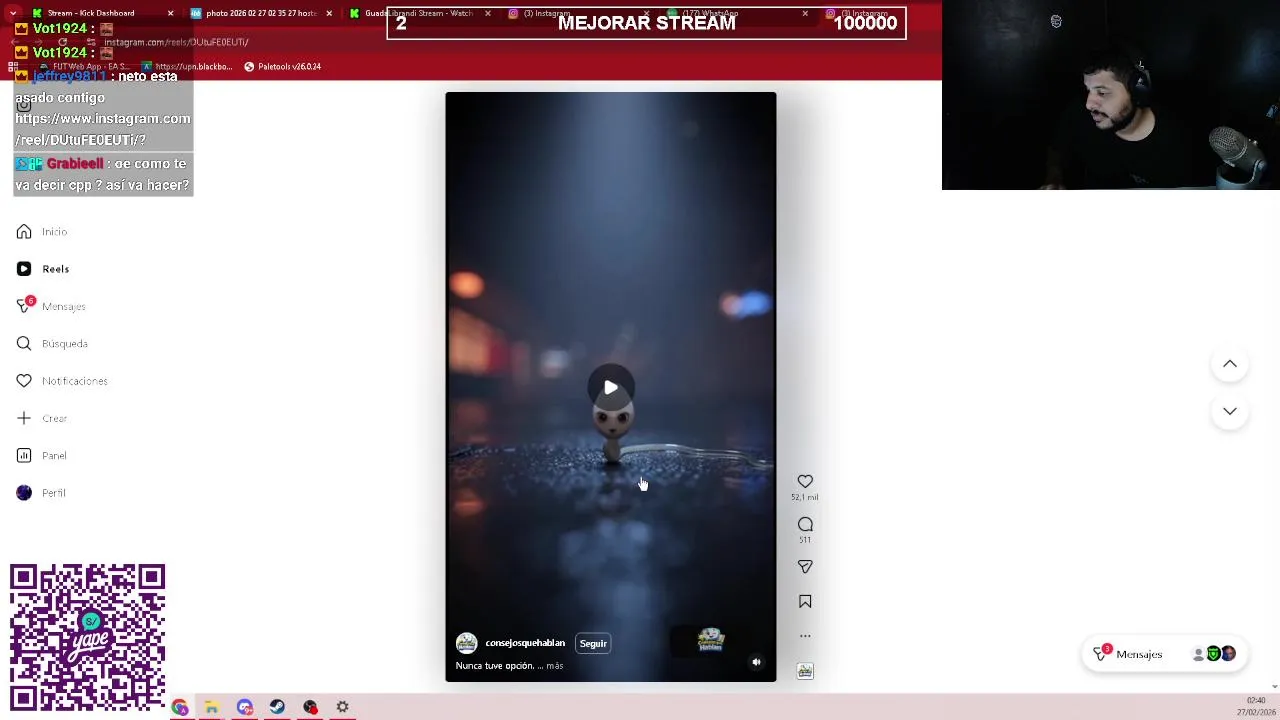This screenshot has width=1280, height=720.
Task: Click the 52,1 mil likes count
Action: pos(805,497)
